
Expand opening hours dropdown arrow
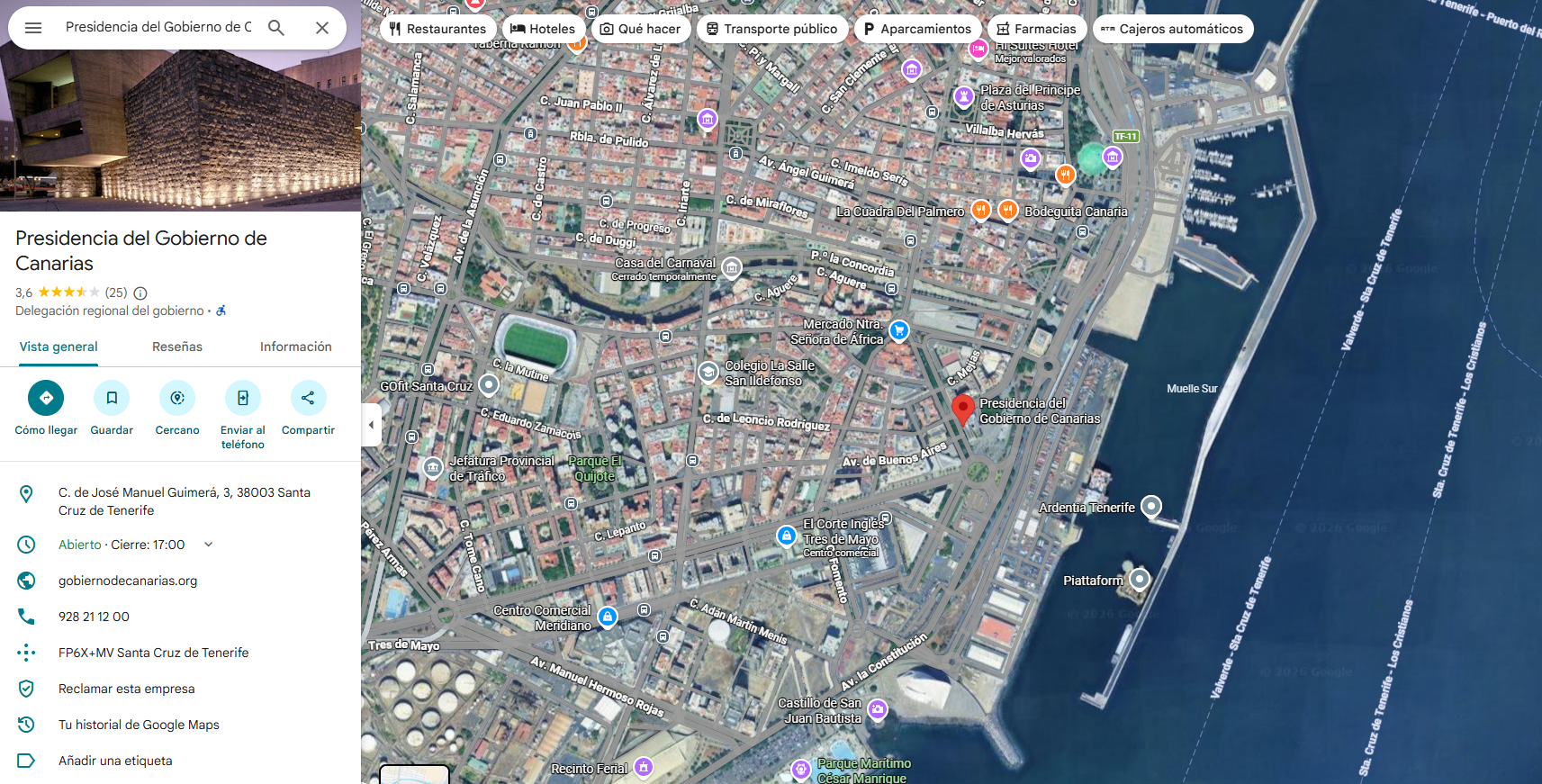coord(209,545)
